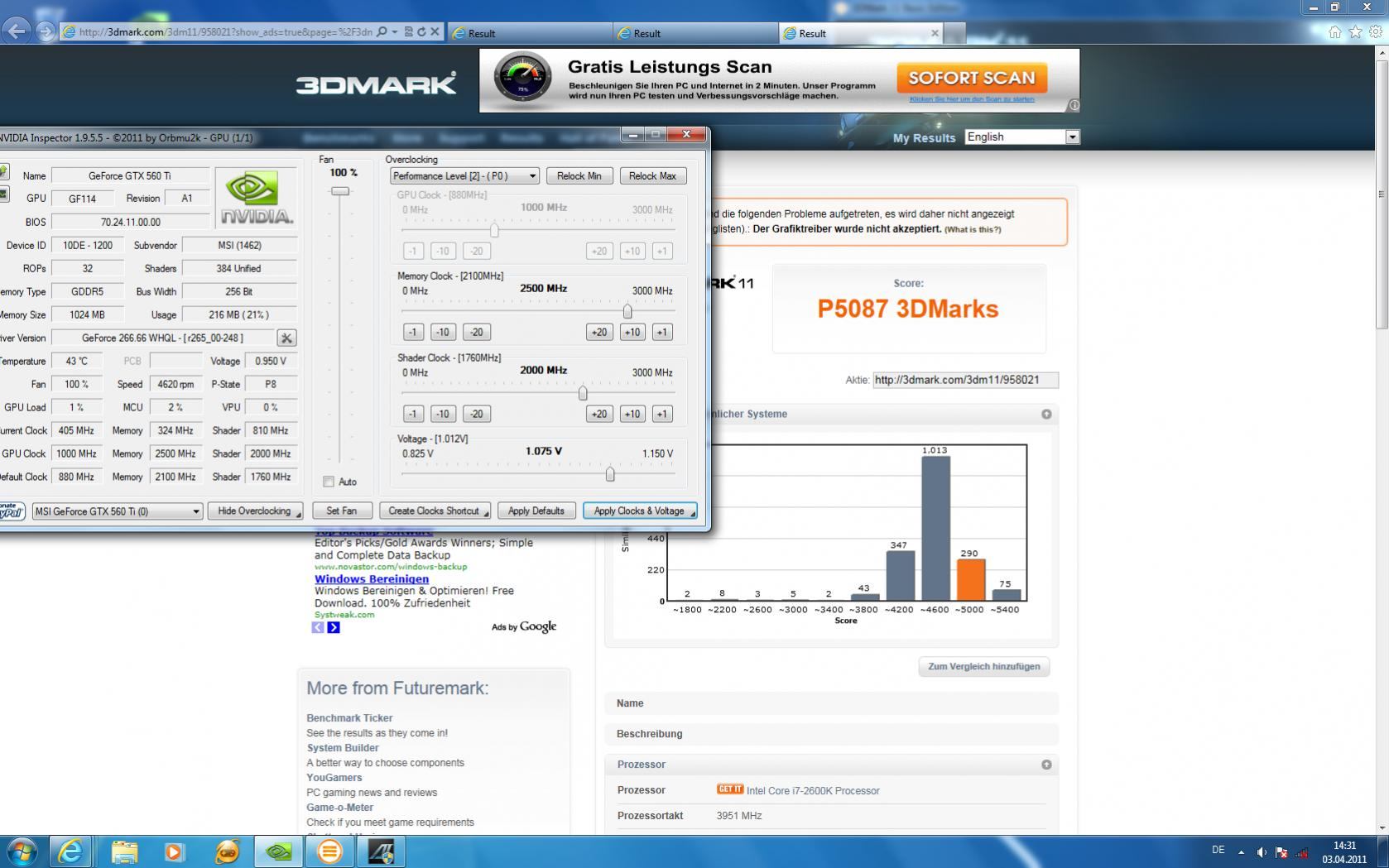Increase Memory Clock by +20
Image resolution: width=1389 pixels, height=868 pixels.
pyautogui.click(x=599, y=332)
